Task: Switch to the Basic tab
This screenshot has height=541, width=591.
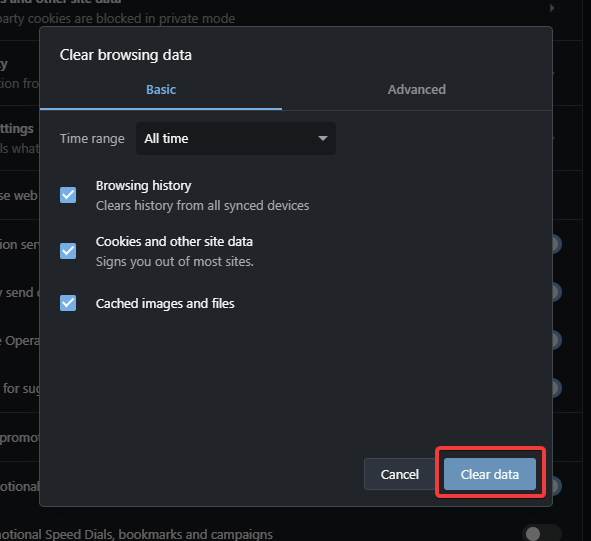Action: (x=161, y=90)
